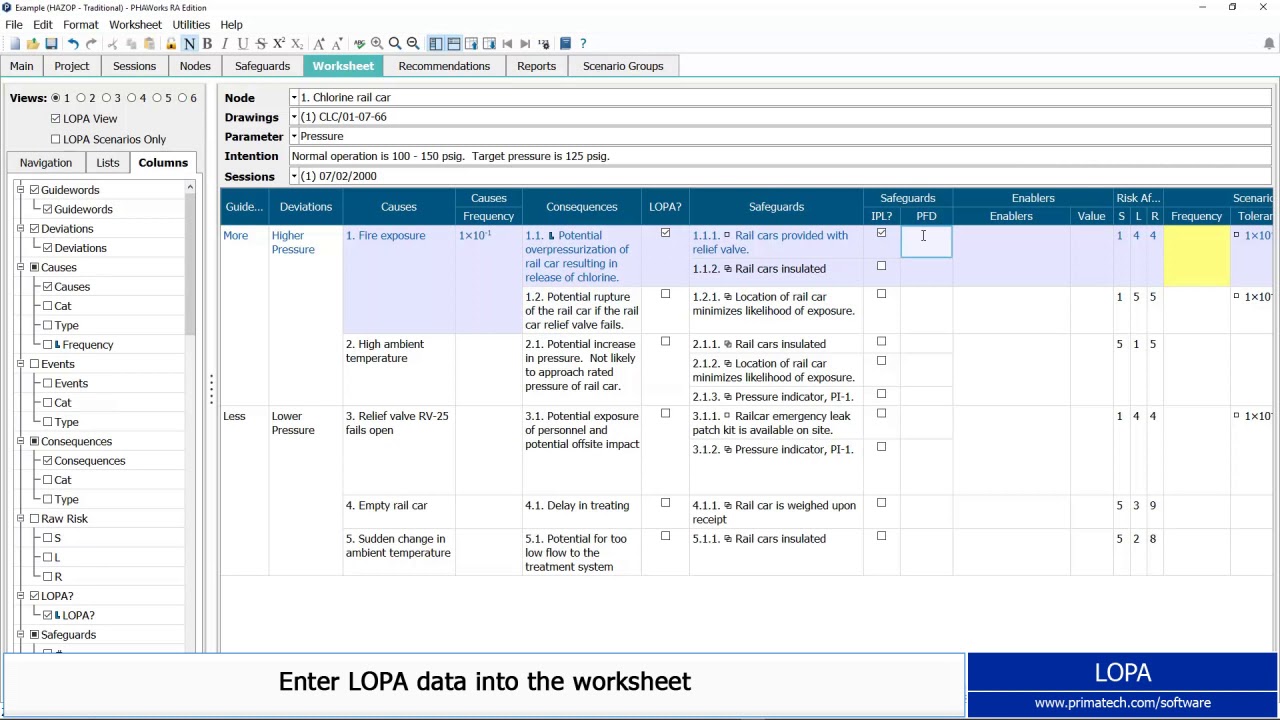The width and height of the screenshot is (1280, 720).
Task: Collapse the Causes tree node
Action: click(21, 268)
